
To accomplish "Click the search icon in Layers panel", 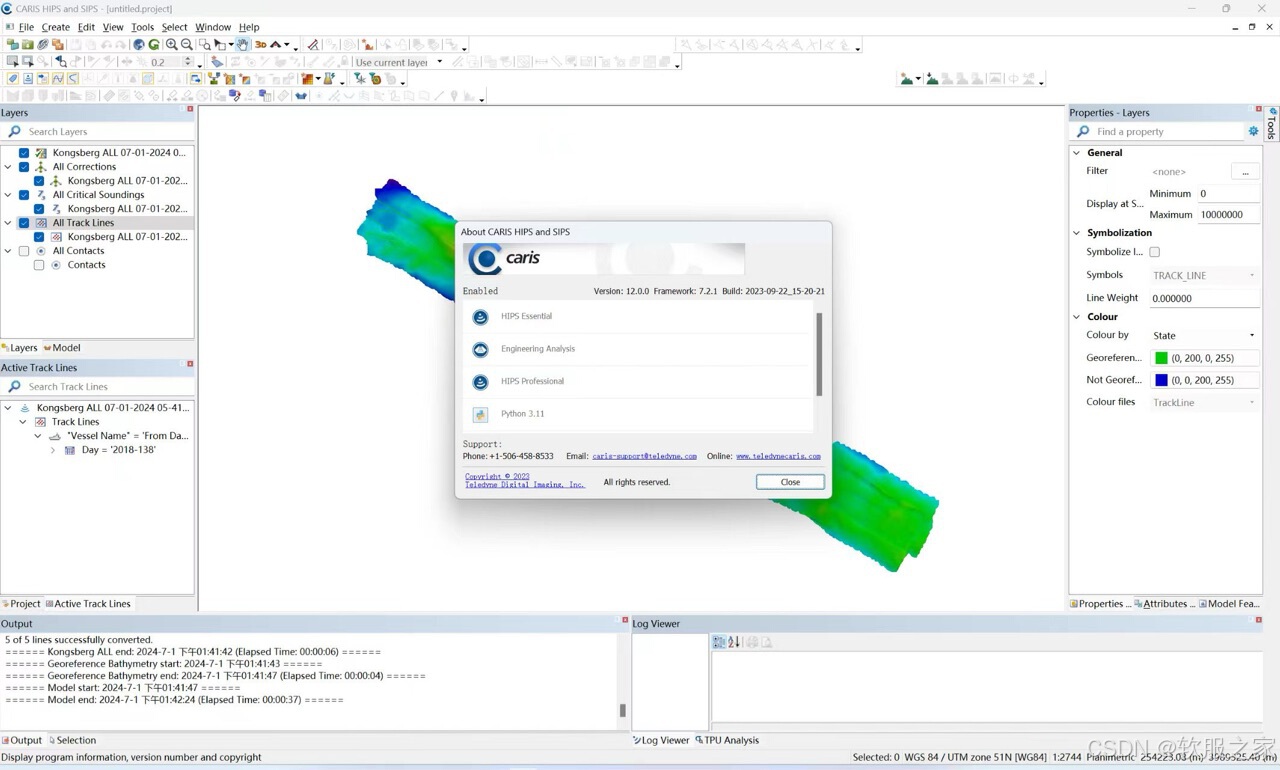I will pyautogui.click(x=14, y=132).
